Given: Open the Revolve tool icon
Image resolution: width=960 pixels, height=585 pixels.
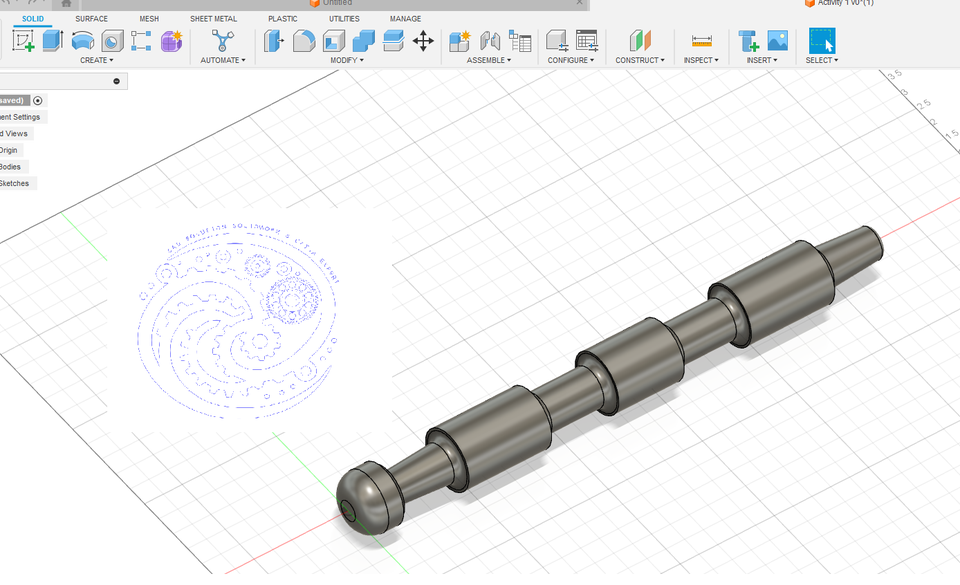Looking at the screenshot, I should pos(81,40).
